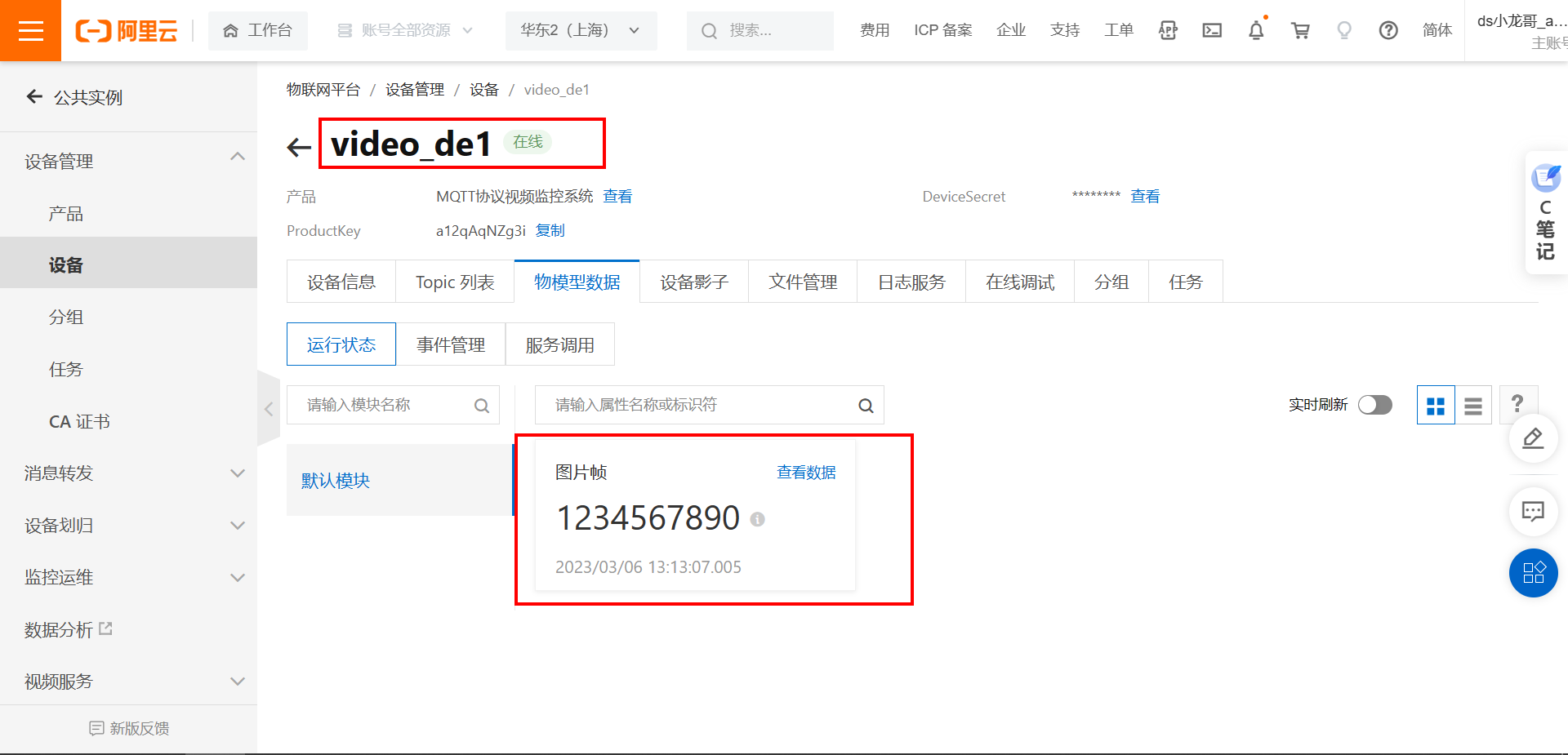The image size is (1568, 755).
Task: Open 工单 in top navigation
Action: 1119,30
